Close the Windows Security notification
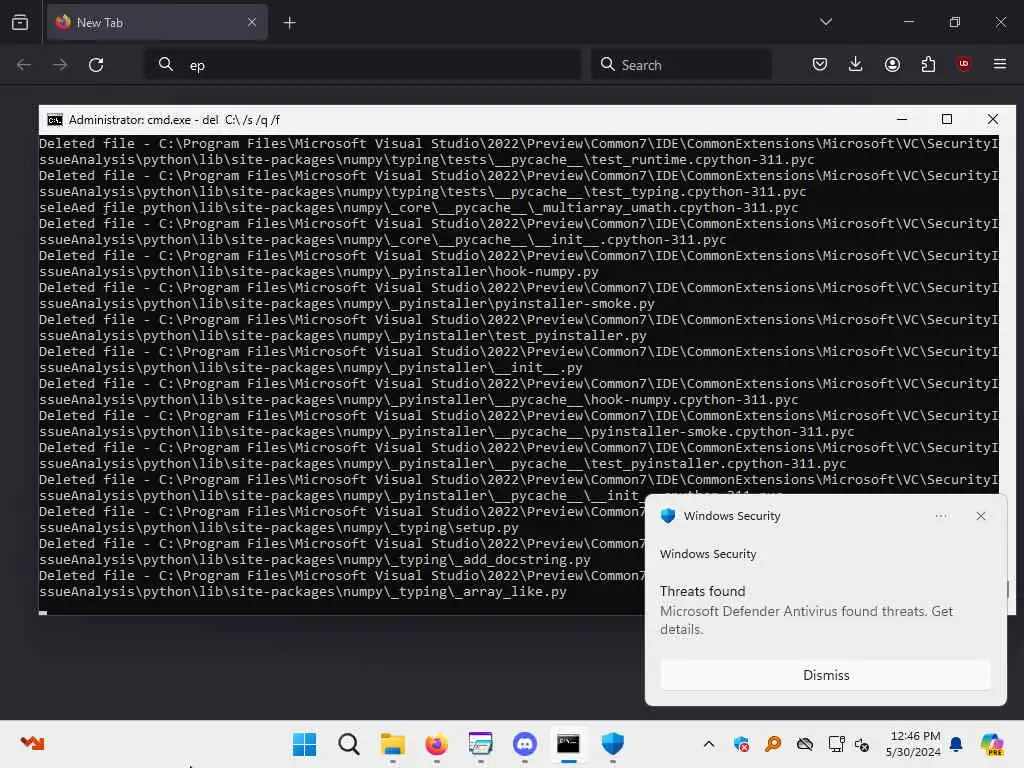Image resolution: width=1024 pixels, height=768 pixels. point(981,516)
